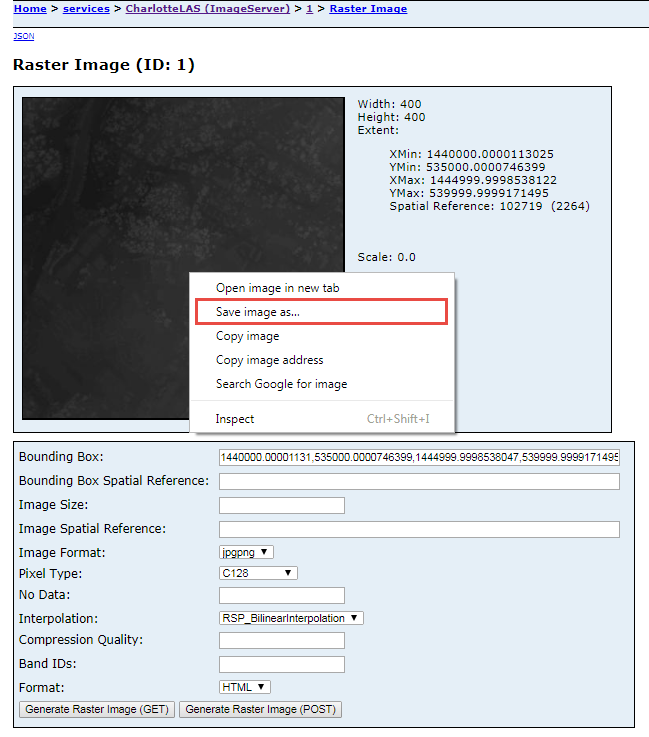
Task: Click Generate Raster Image (POST) button
Action: tap(260, 709)
